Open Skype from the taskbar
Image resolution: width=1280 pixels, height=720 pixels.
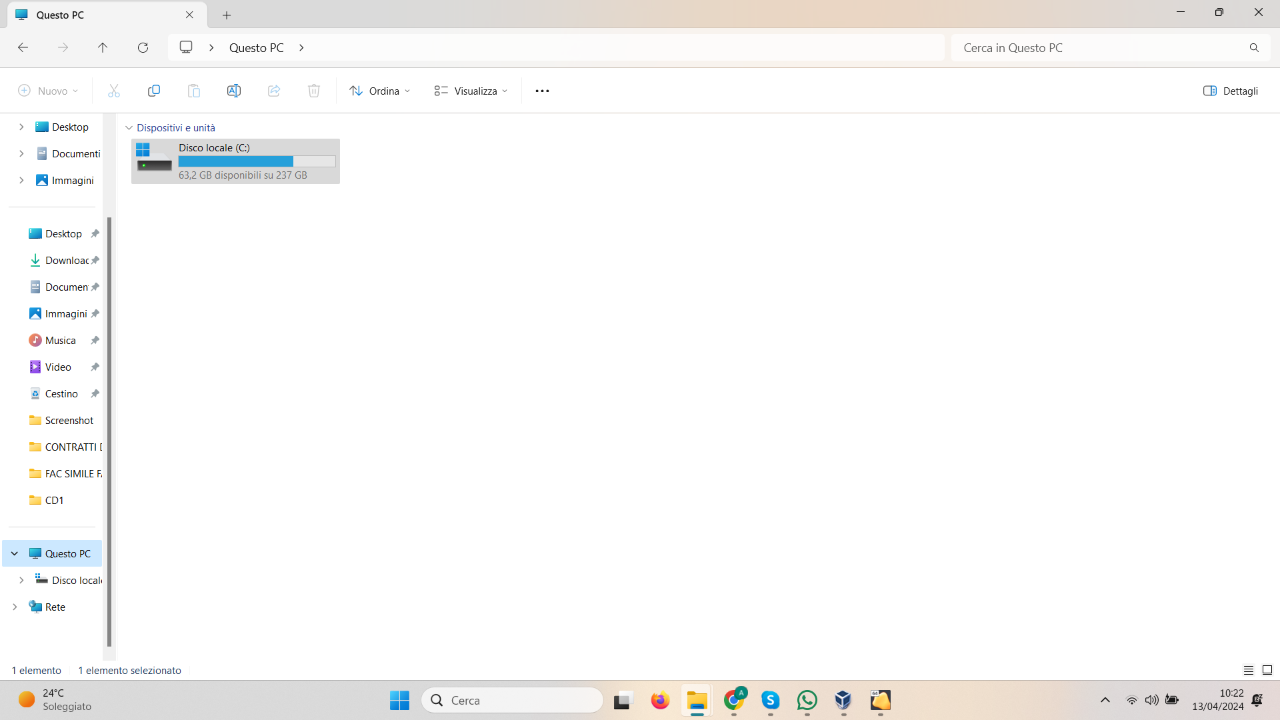770,700
